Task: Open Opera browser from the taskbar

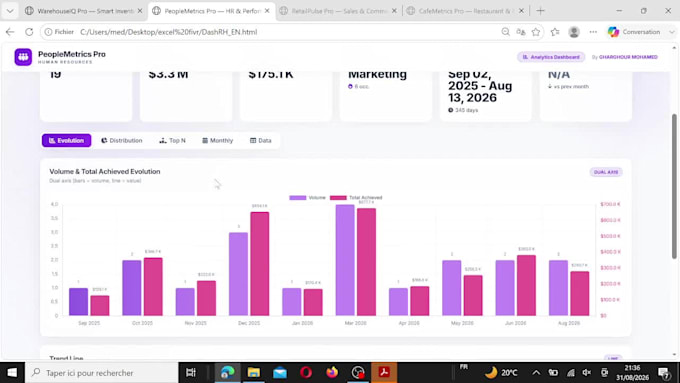Action: coord(306,373)
